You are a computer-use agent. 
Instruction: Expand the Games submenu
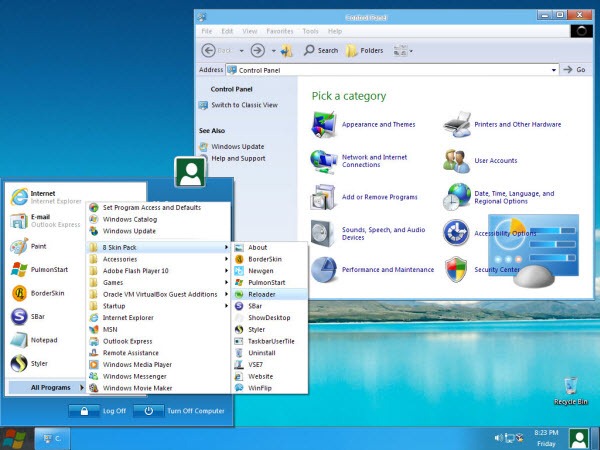click(159, 282)
